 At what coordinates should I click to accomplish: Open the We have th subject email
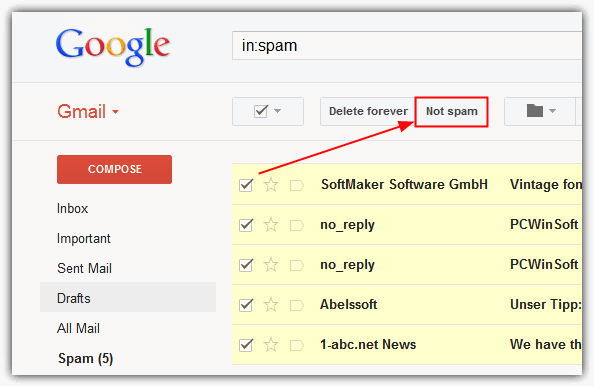[x=546, y=344]
